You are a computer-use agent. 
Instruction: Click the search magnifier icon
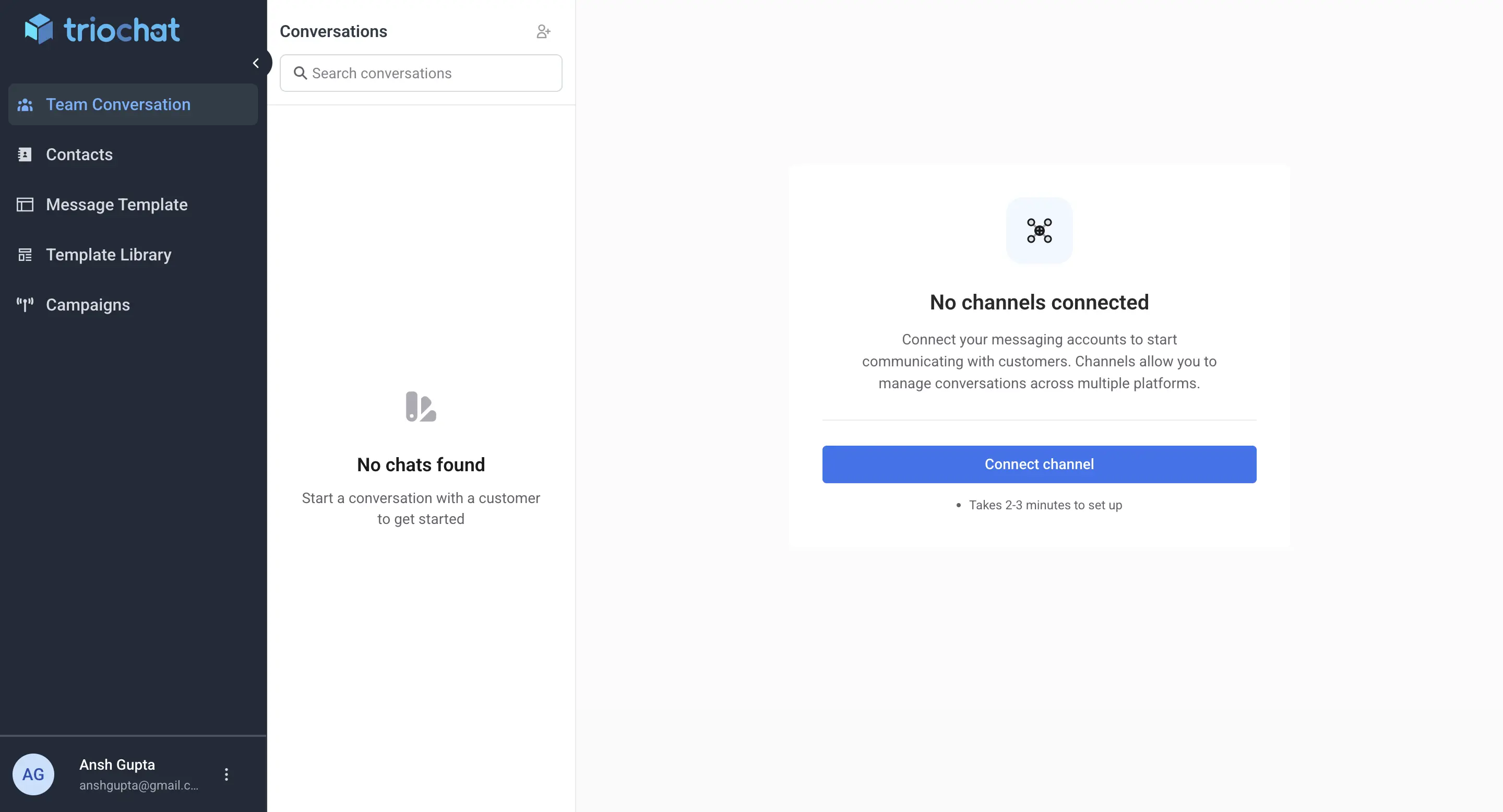point(300,73)
